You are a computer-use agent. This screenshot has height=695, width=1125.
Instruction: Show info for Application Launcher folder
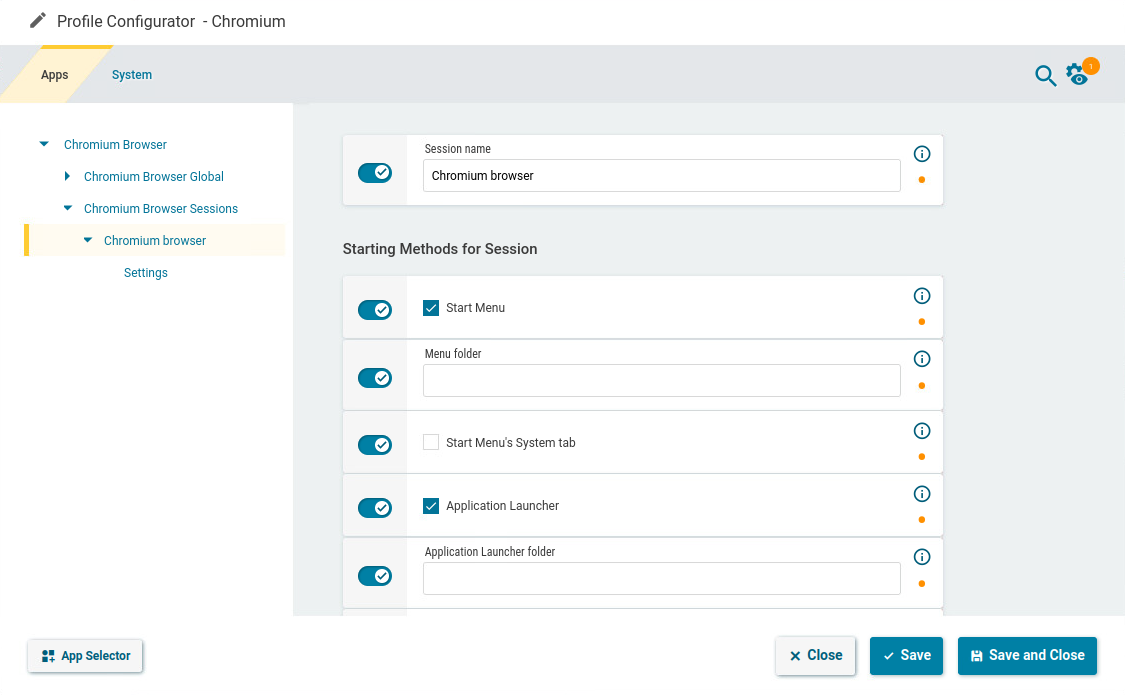(922, 557)
